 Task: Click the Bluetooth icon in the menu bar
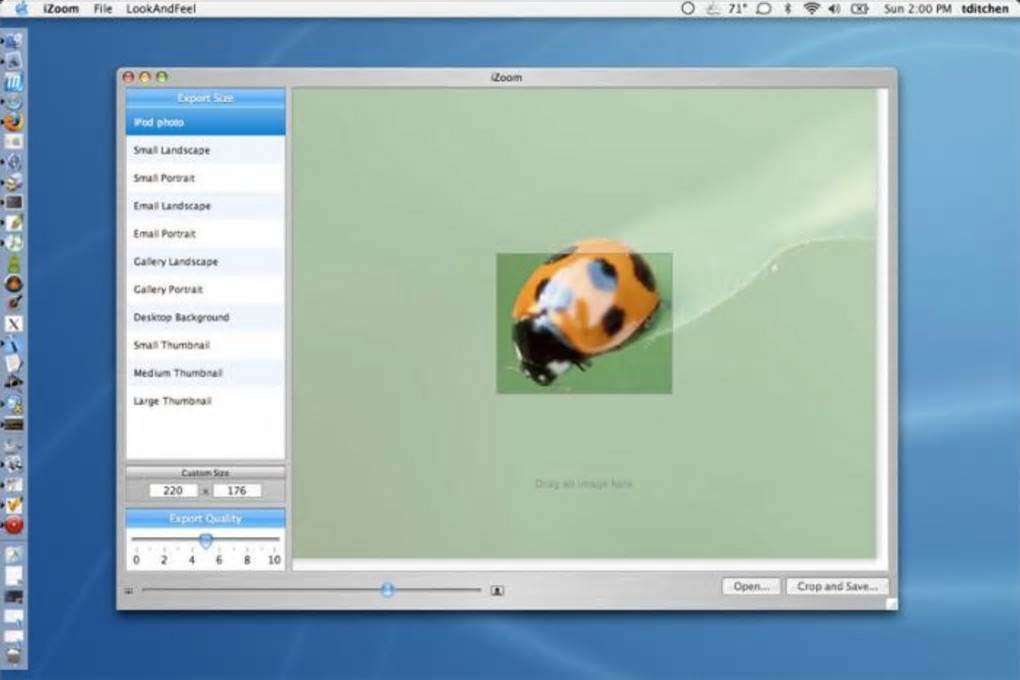788,8
